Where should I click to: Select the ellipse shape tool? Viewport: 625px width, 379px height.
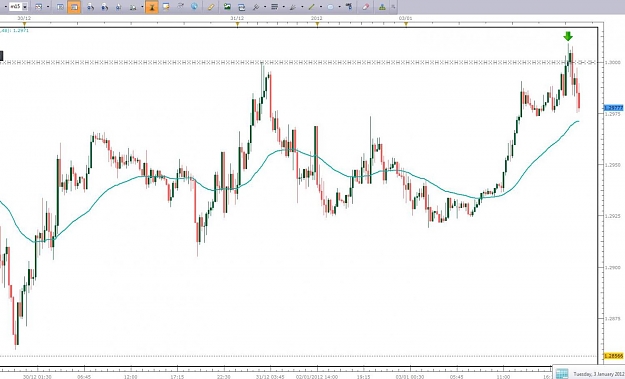[330, 7]
